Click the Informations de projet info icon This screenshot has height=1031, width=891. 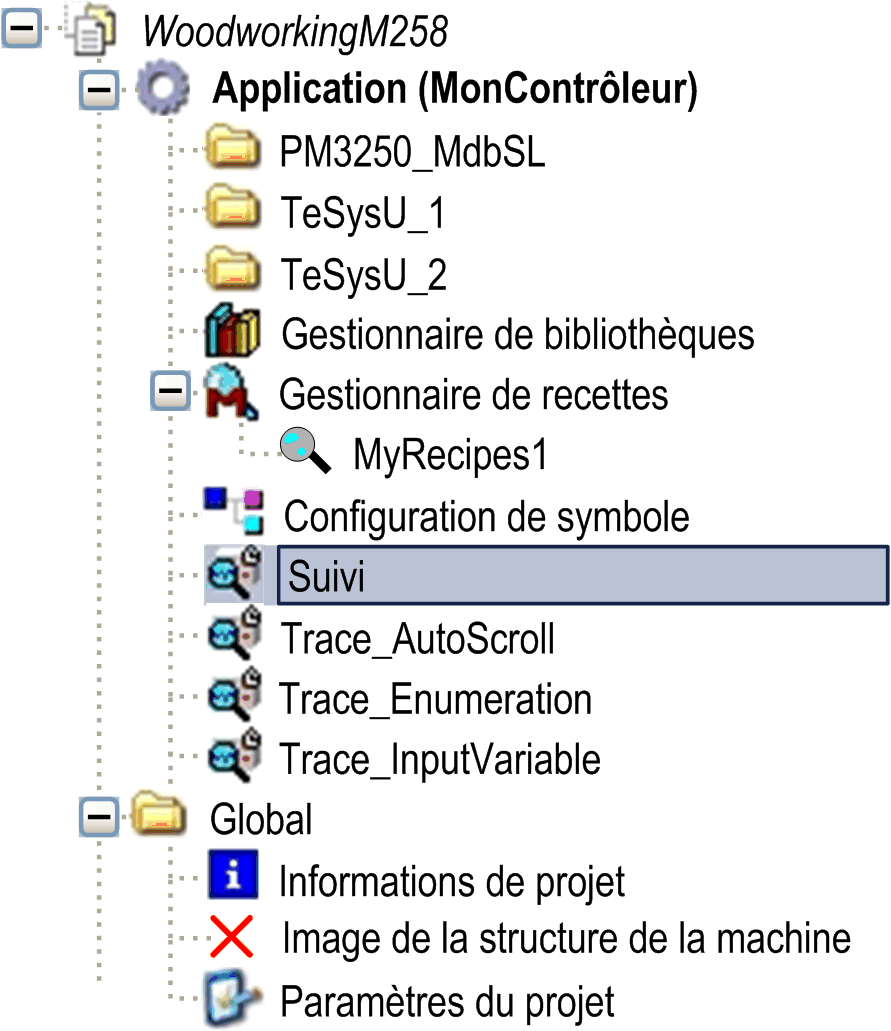point(234,876)
